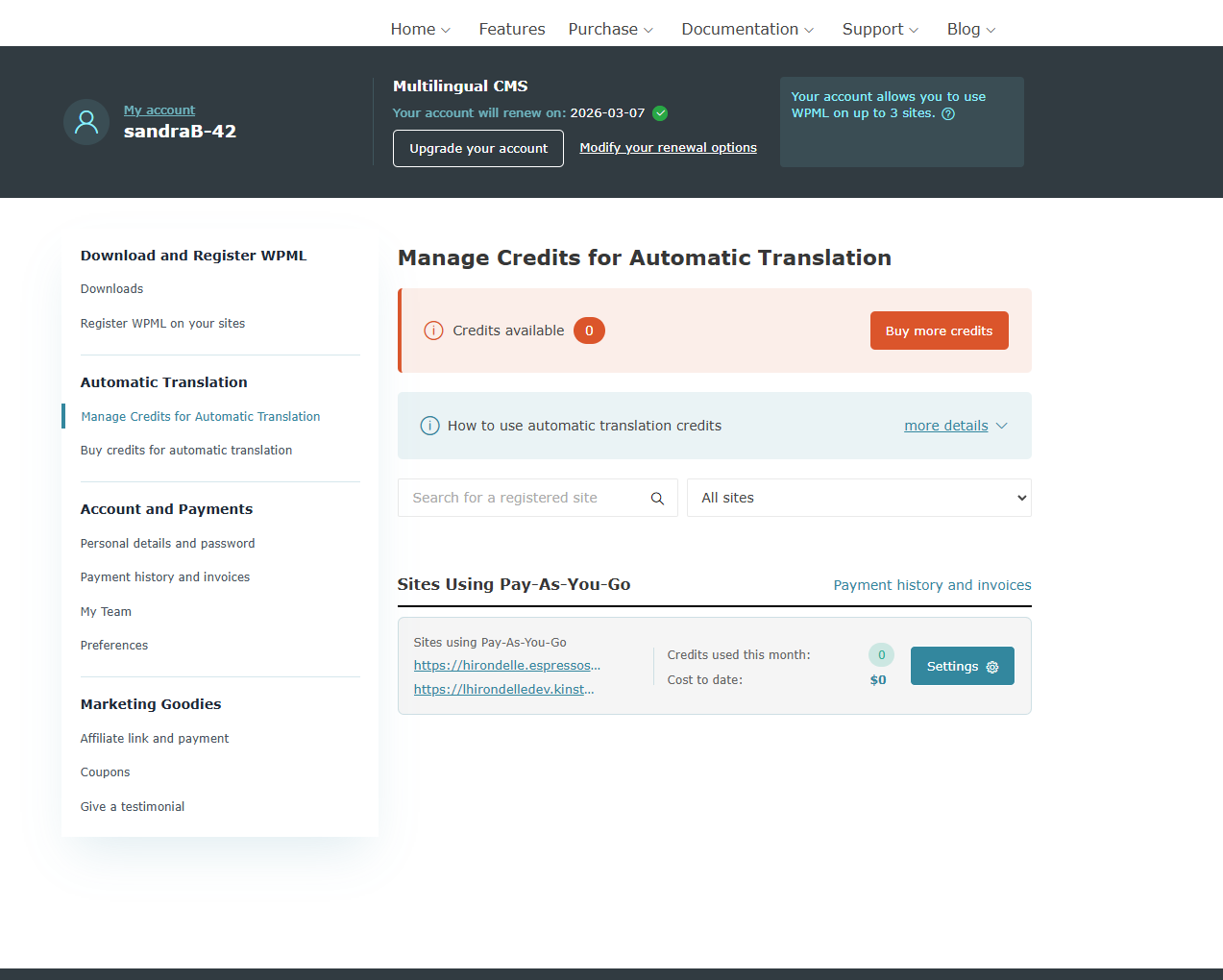The width and height of the screenshot is (1223, 980).
Task: Open the lhirondelledev.kinst site link
Action: pos(504,690)
